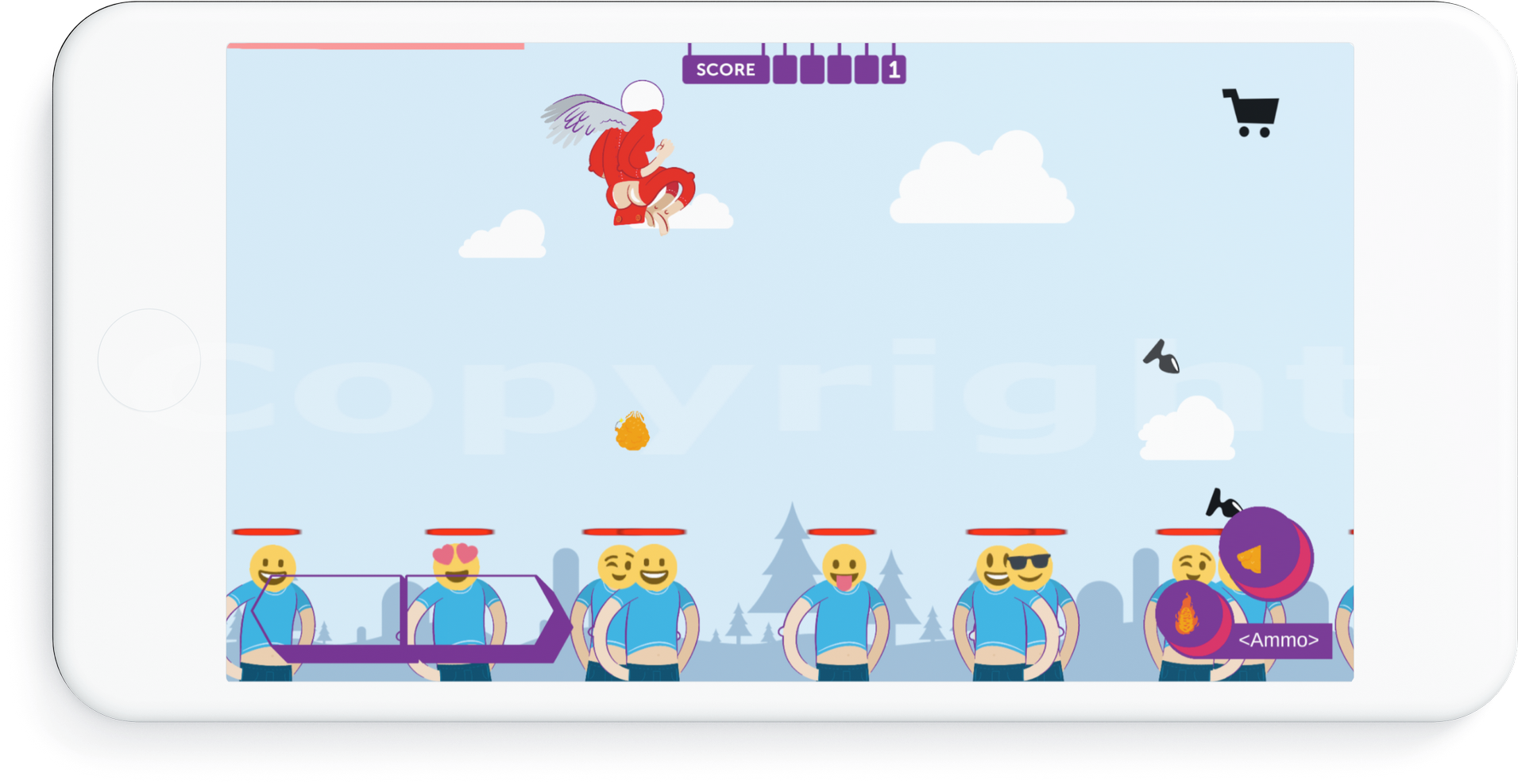Click the large cloud below the cart
Image resolution: width=1518 pixels, height=784 pixels.
(x=982, y=184)
